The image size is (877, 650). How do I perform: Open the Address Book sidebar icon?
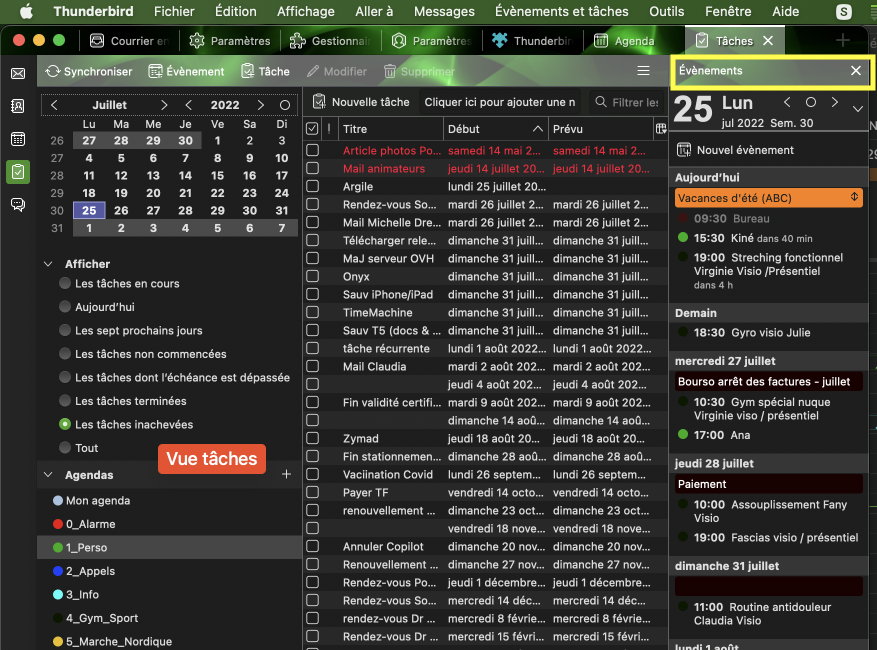coord(17,106)
